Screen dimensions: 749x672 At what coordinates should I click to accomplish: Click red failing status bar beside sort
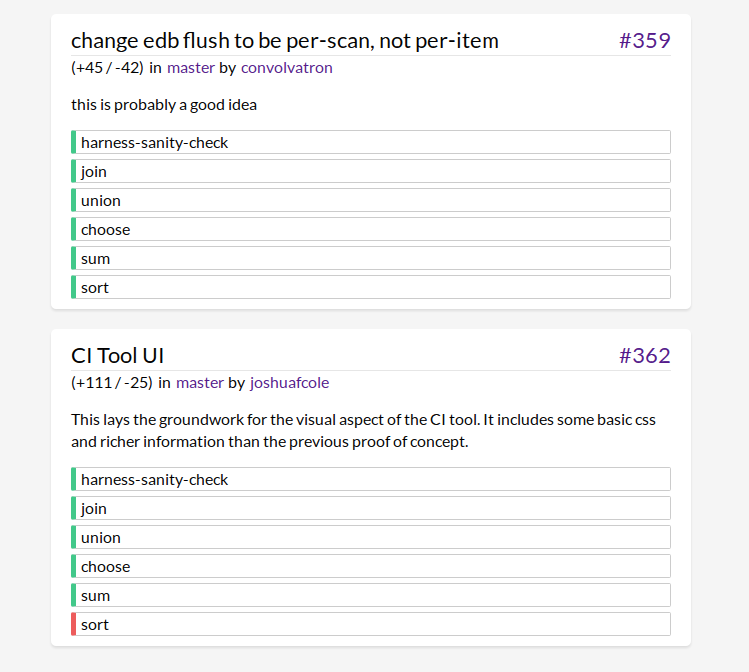tap(74, 625)
